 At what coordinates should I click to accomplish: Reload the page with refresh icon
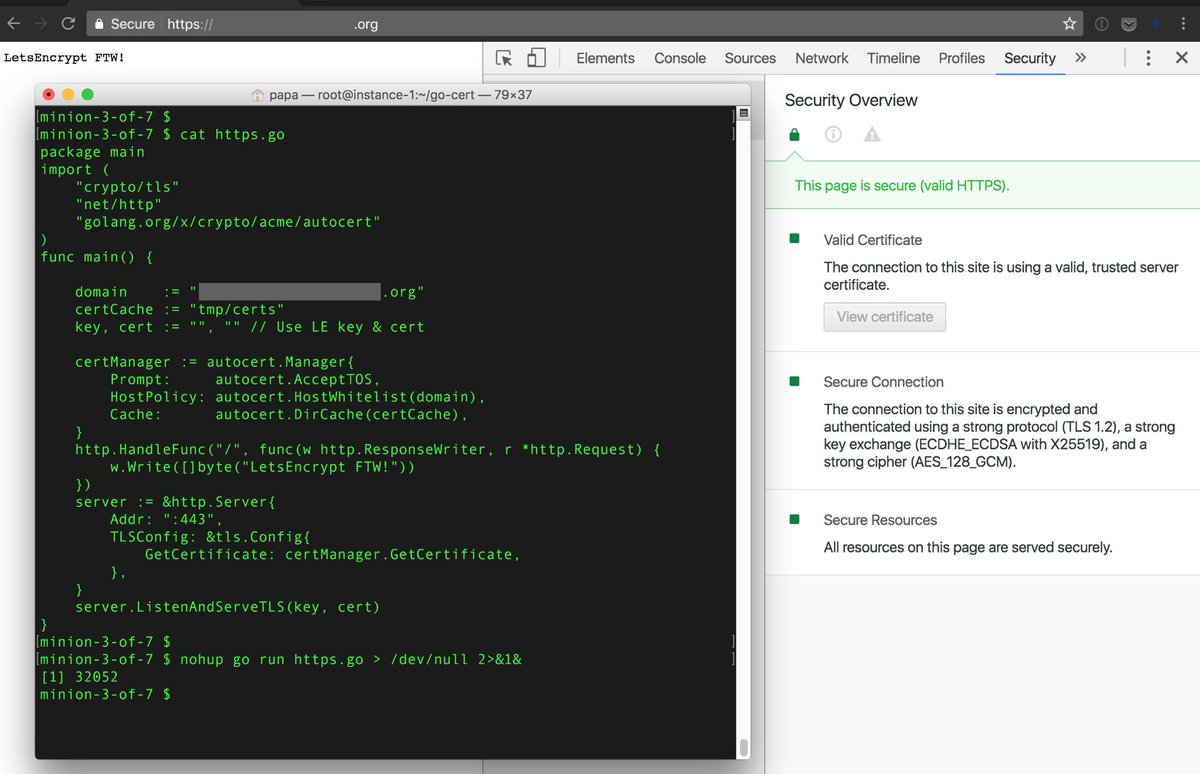pyautogui.click(x=68, y=23)
